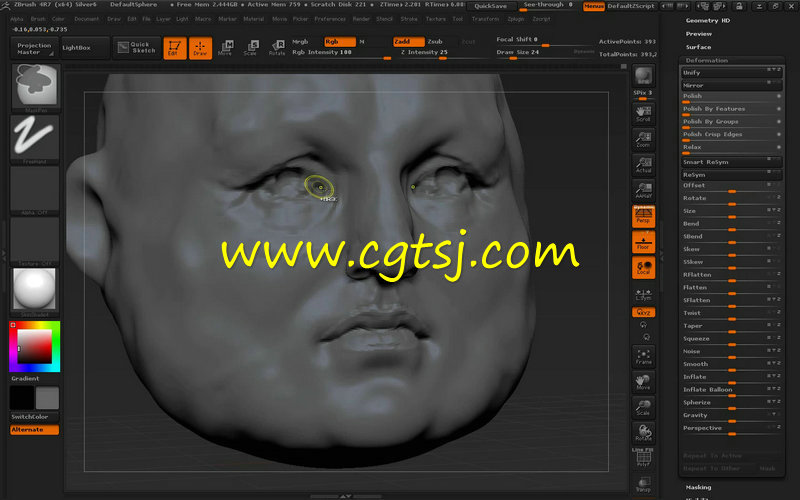Open the Brush menu
The width and height of the screenshot is (800, 500).
38,19
